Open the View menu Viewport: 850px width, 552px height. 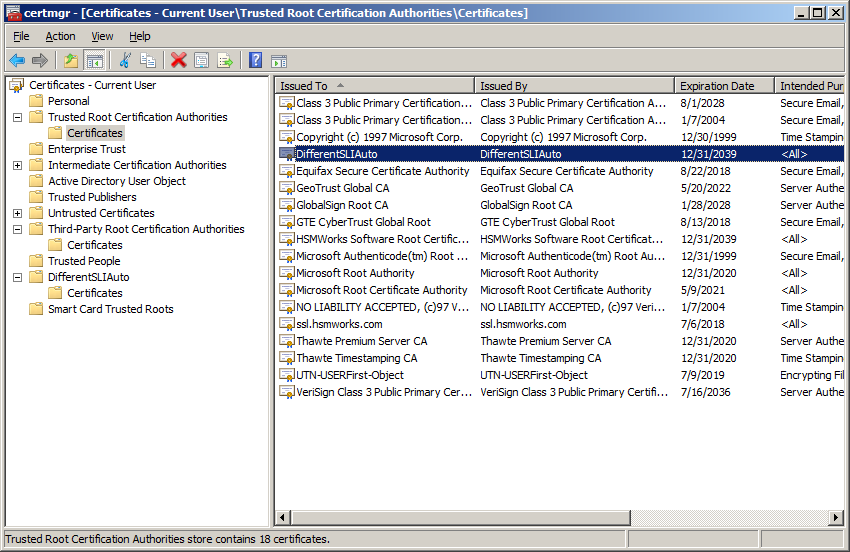(102, 36)
